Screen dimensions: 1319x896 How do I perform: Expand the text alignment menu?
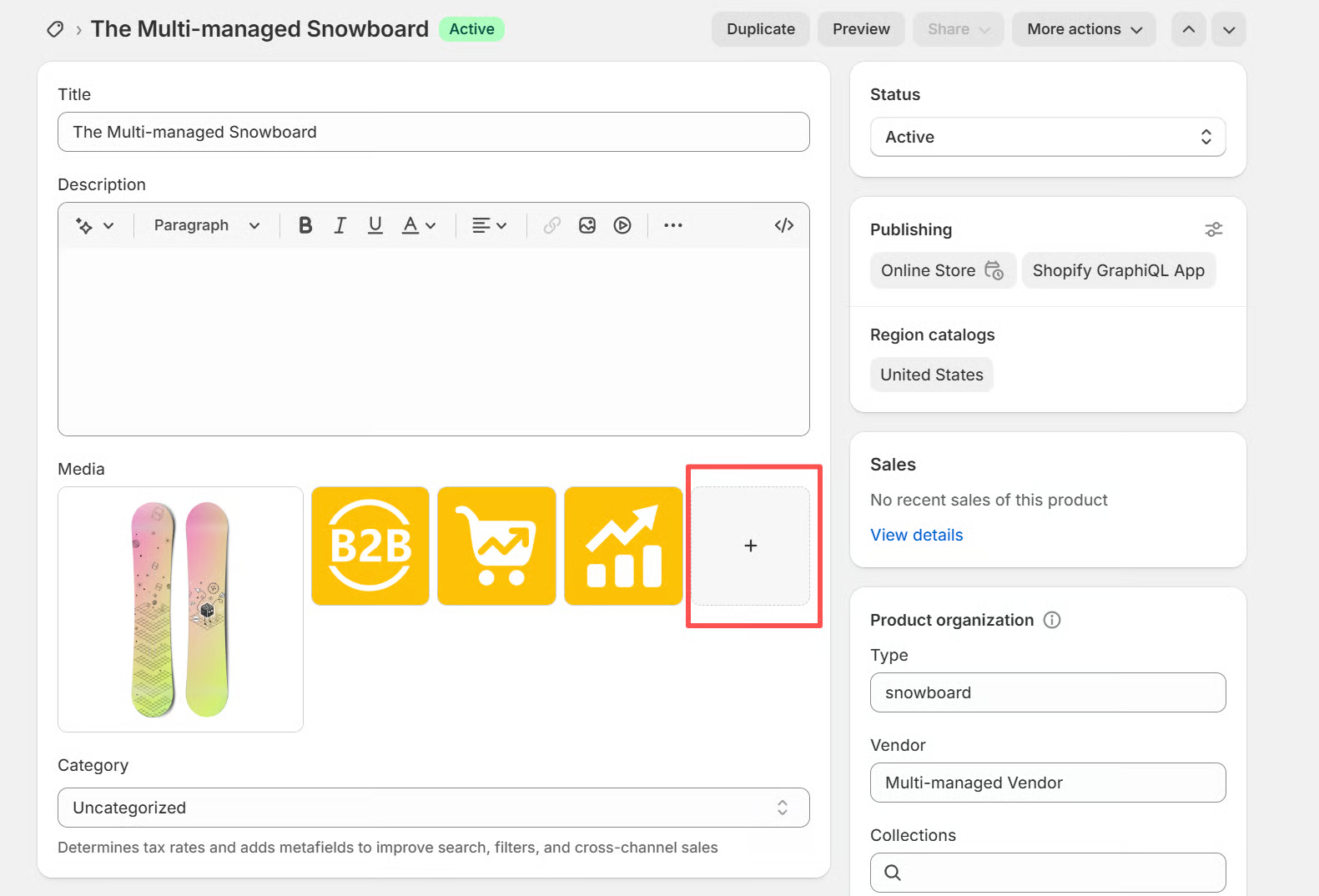(x=489, y=225)
